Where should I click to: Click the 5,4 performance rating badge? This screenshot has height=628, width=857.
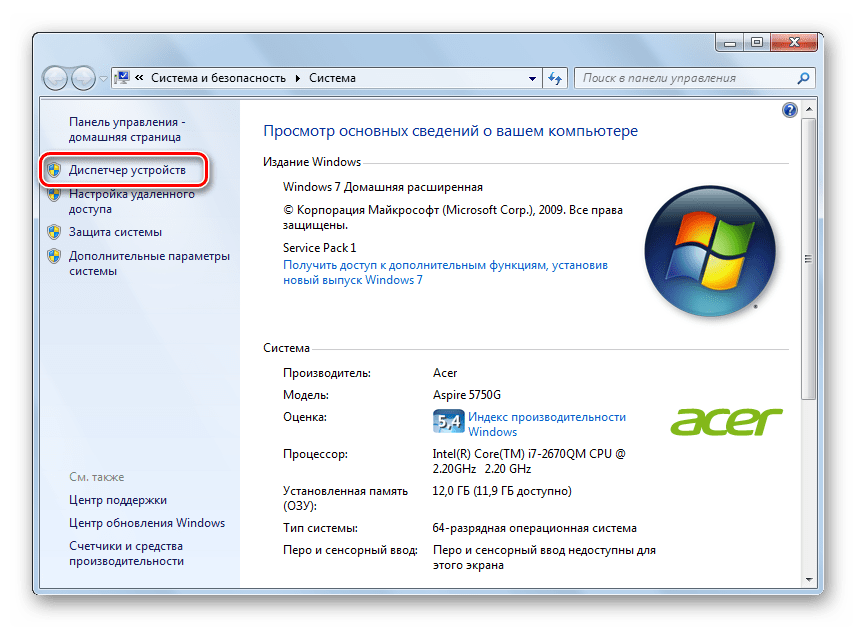(x=449, y=422)
